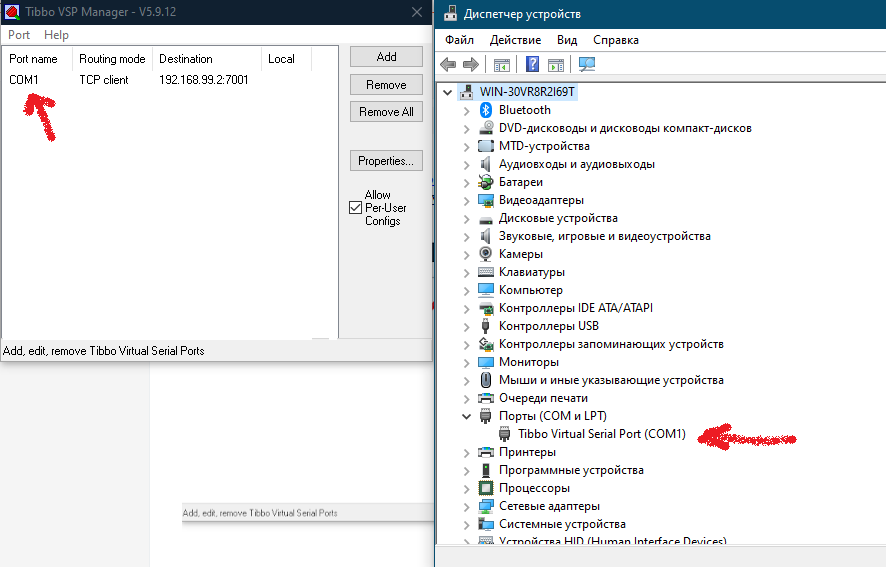Open the Действие menu
Image resolution: width=886 pixels, height=567 pixels.
coord(515,40)
